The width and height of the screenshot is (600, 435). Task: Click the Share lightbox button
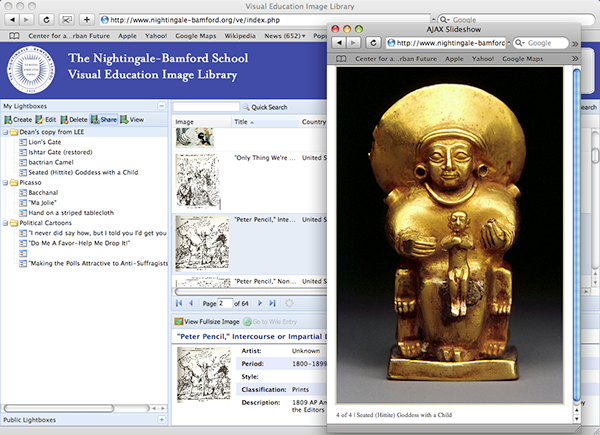click(104, 120)
